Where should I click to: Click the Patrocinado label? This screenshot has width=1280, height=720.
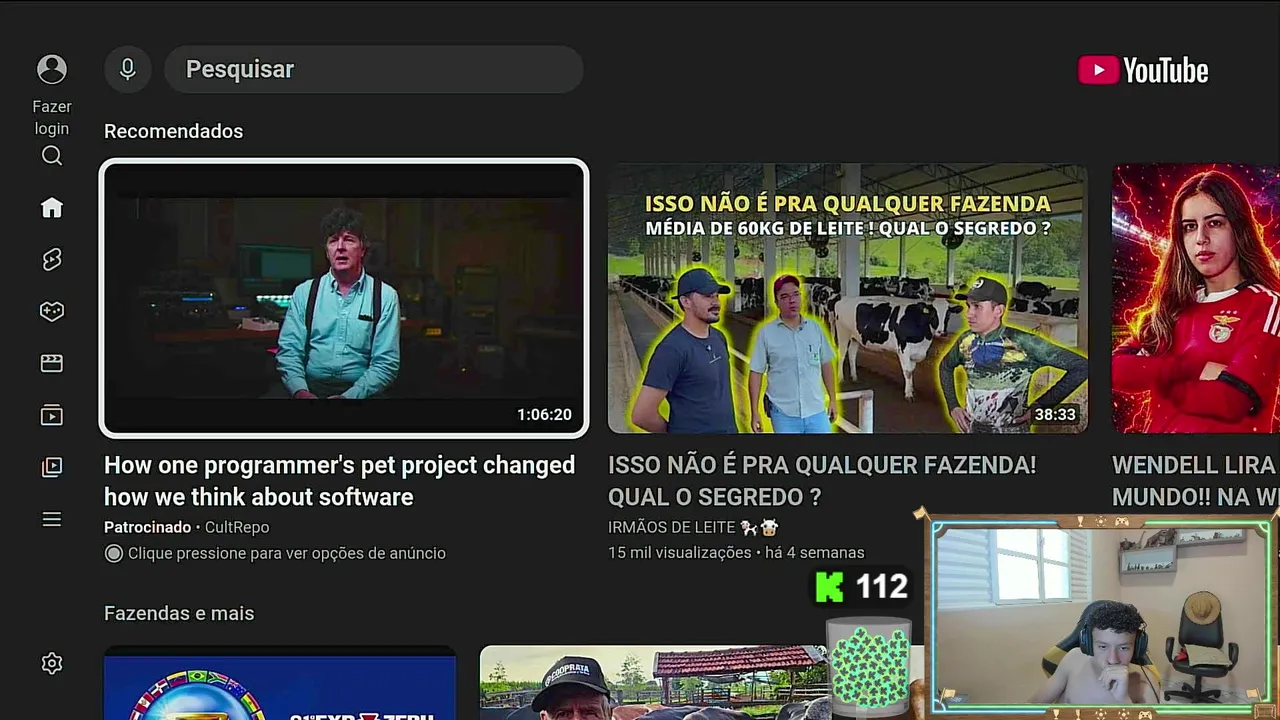coord(147,527)
